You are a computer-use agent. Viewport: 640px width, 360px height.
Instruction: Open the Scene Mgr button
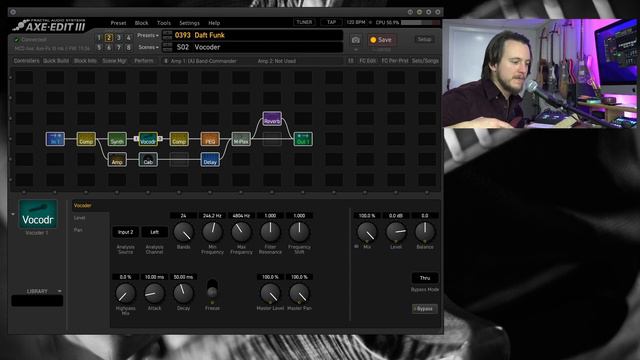[114, 61]
